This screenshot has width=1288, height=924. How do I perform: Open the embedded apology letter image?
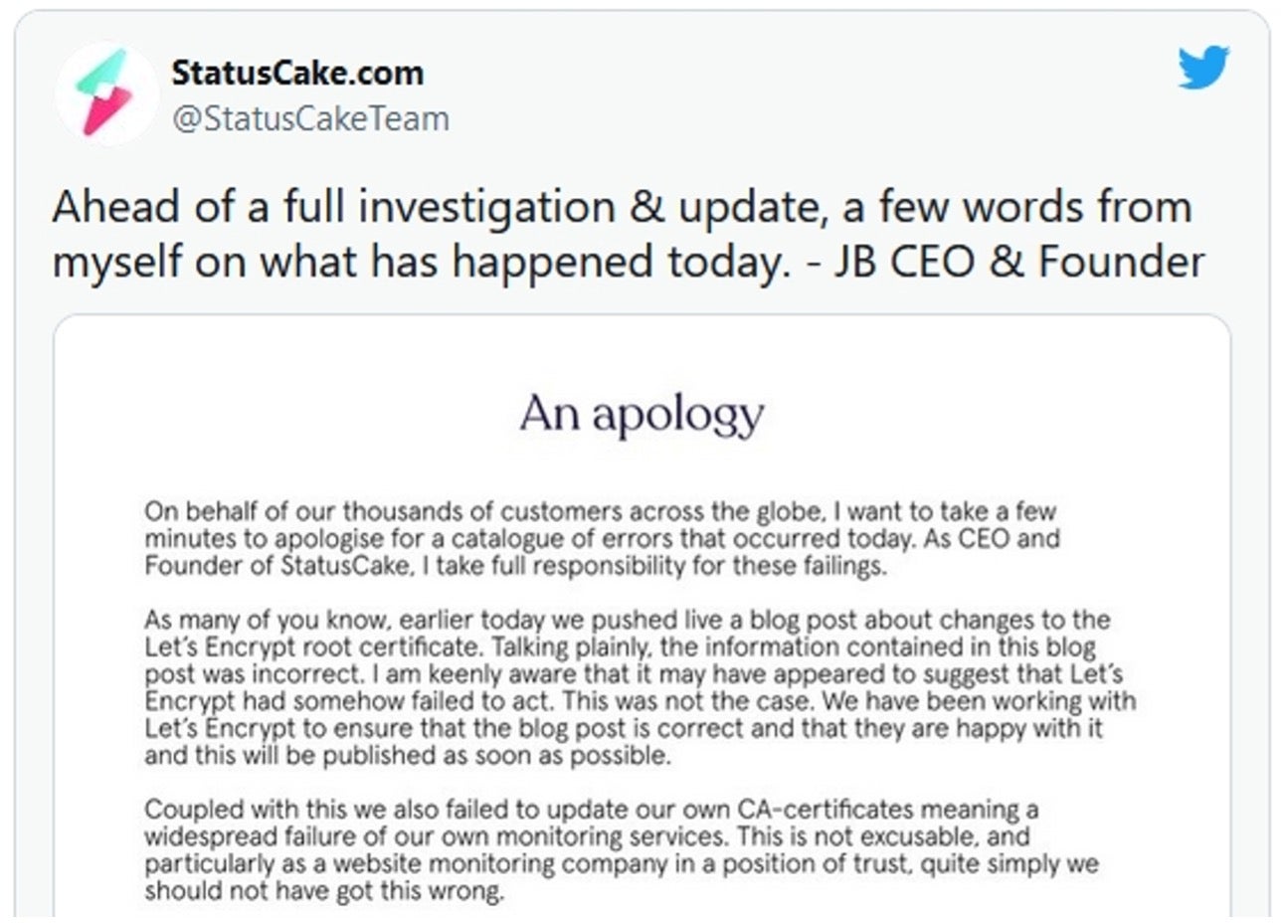(x=643, y=617)
